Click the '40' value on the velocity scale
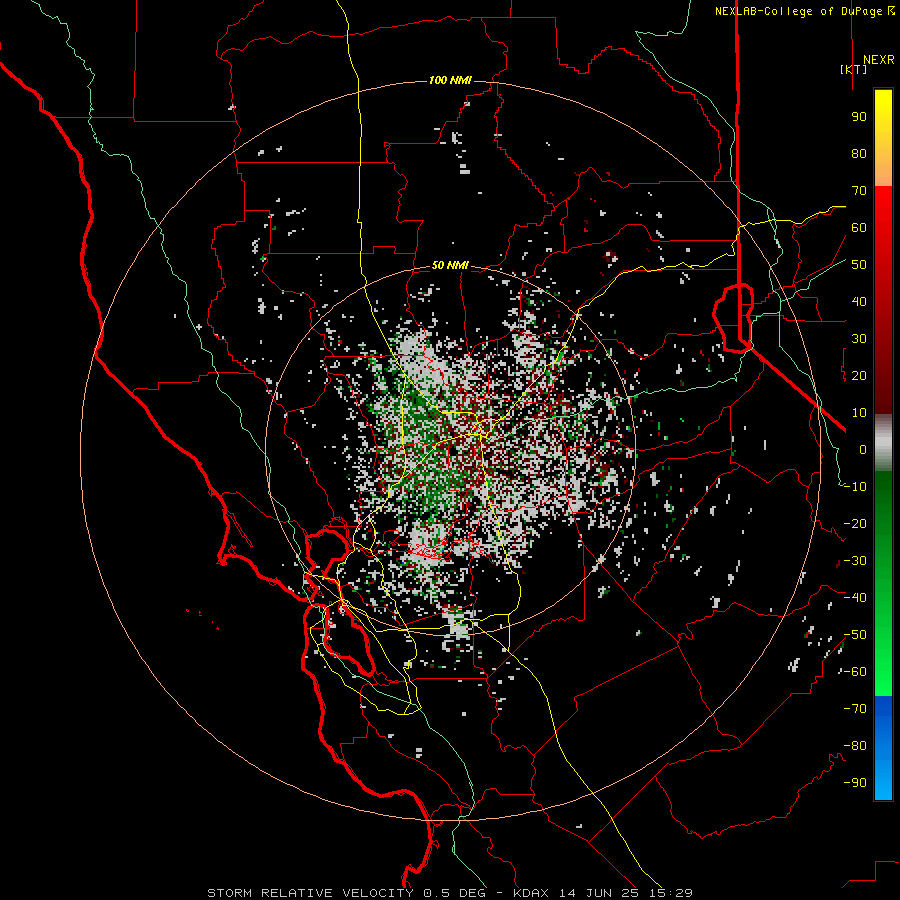 pyautogui.click(x=859, y=301)
